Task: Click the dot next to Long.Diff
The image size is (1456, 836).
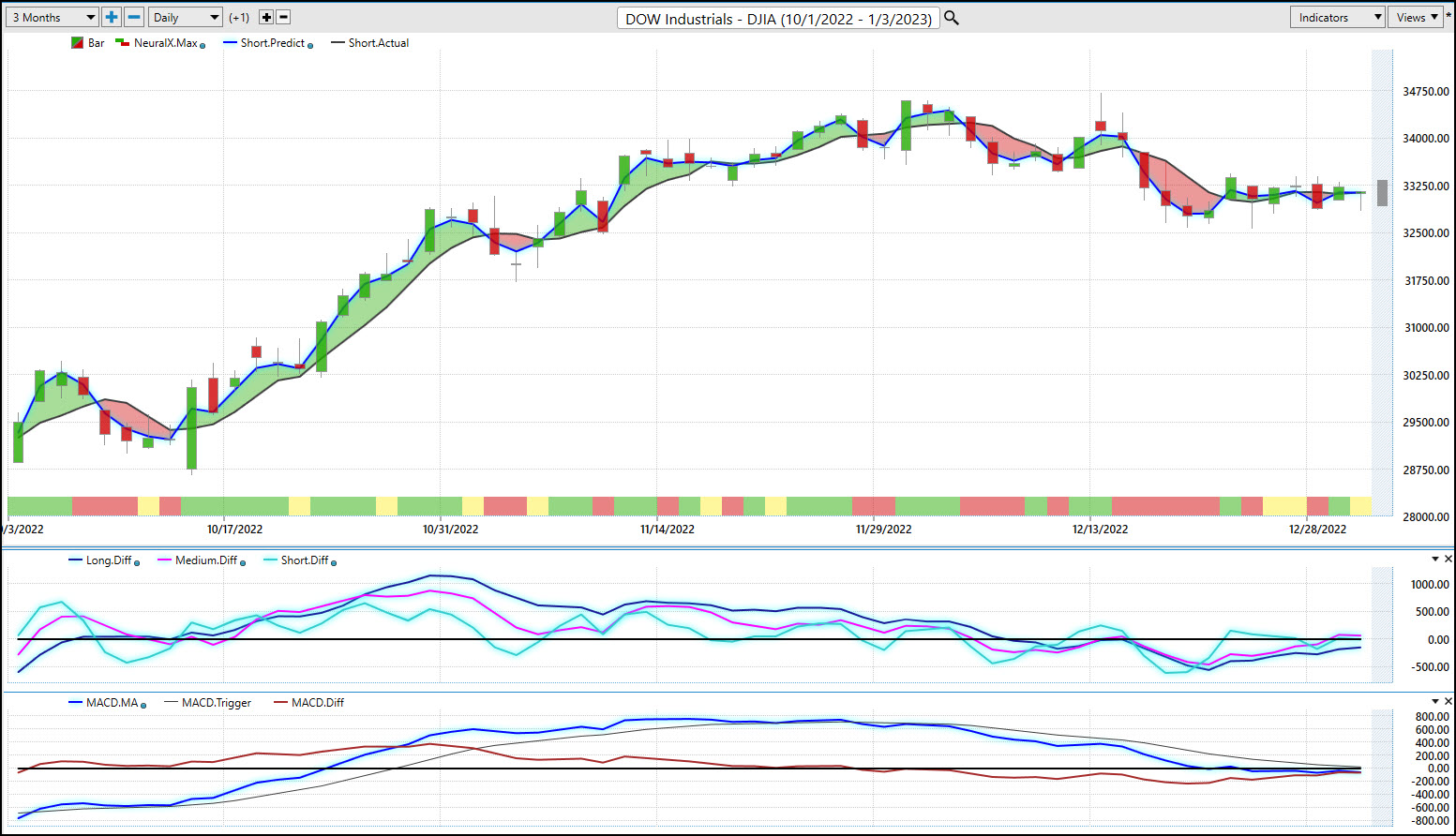Action: [137, 562]
